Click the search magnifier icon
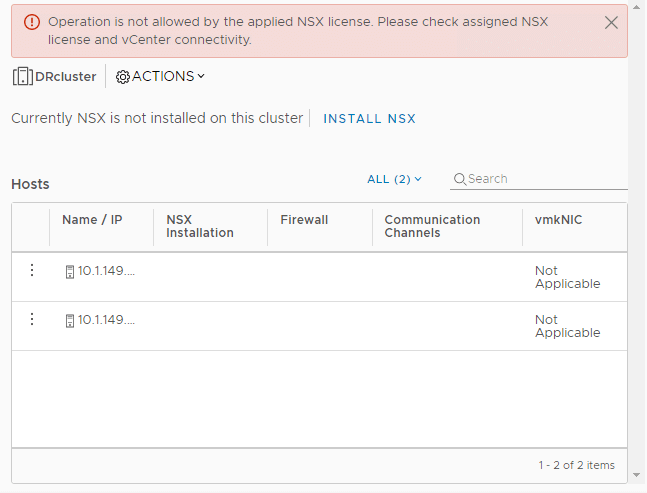 (x=460, y=179)
